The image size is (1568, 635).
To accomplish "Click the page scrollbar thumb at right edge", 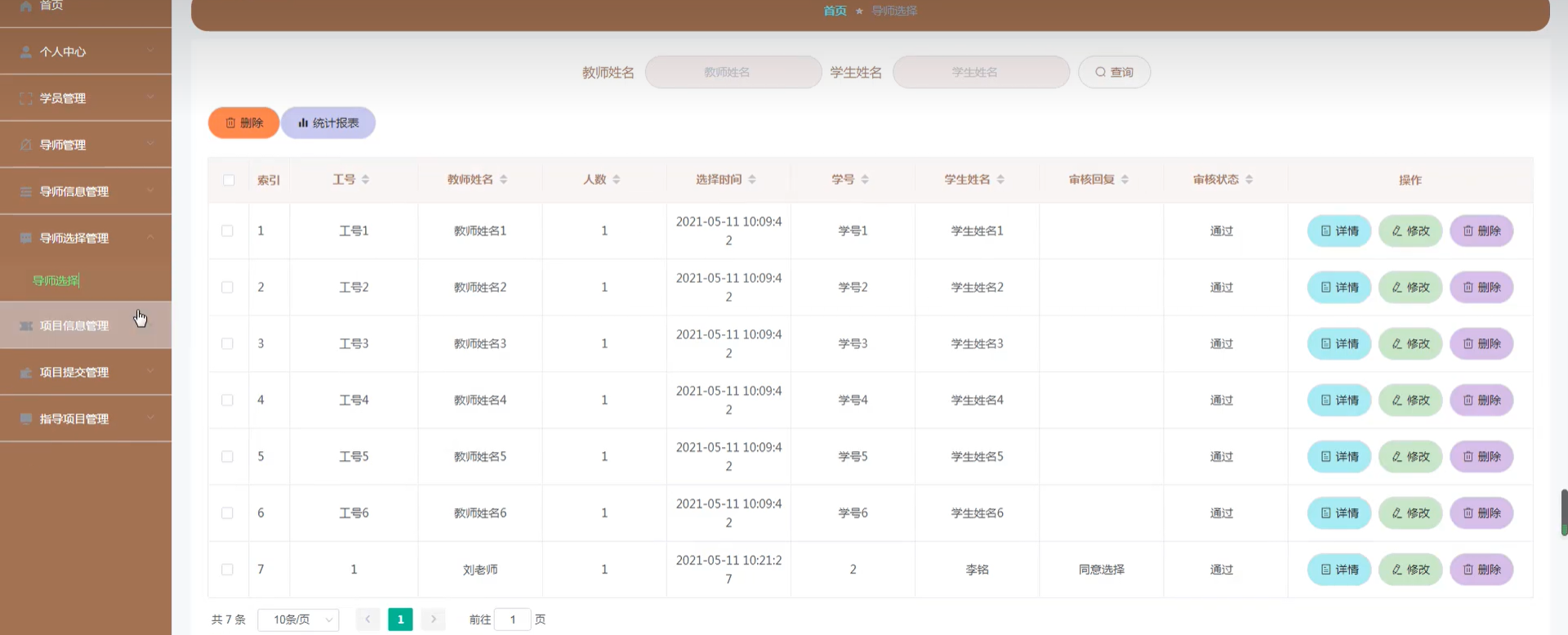I will click(1564, 512).
